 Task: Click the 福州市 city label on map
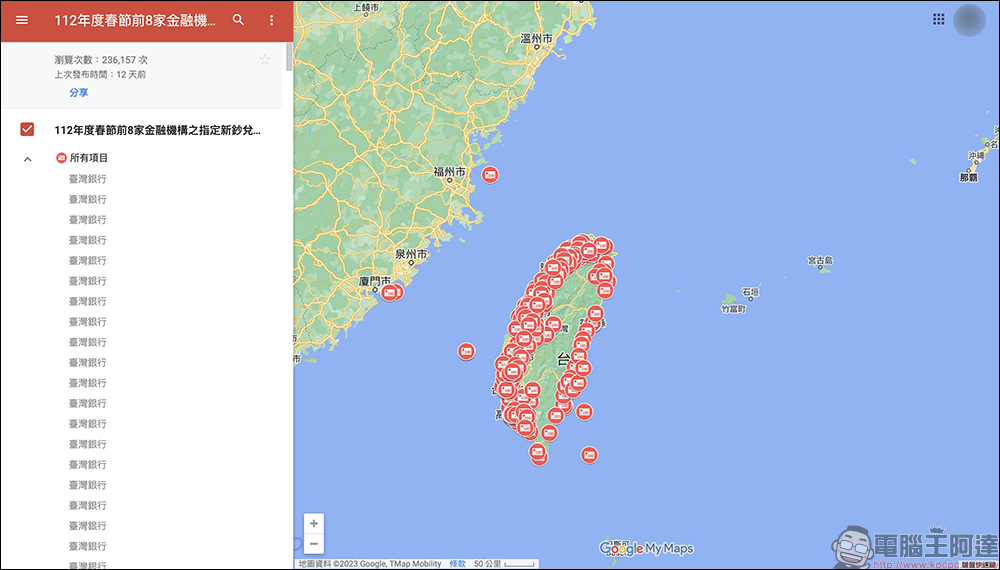coord(449,172)
